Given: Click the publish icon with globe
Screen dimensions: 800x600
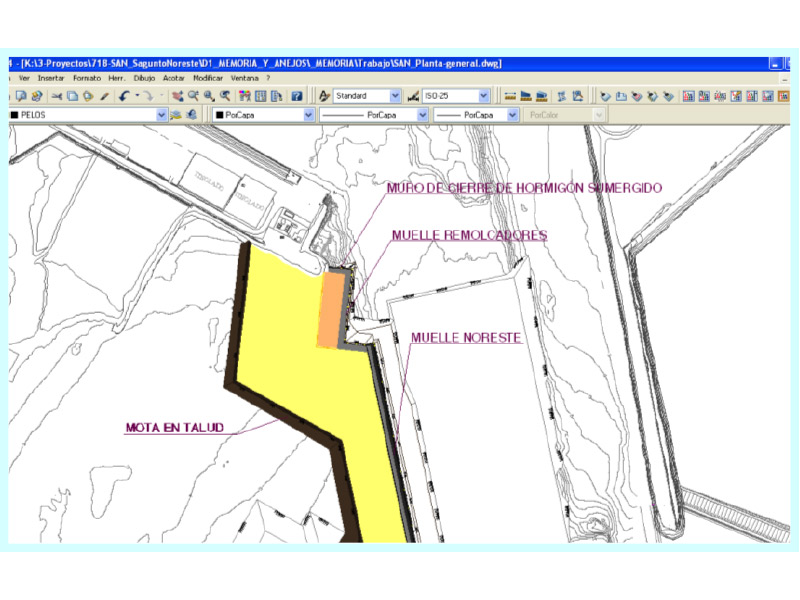Looking at the screenshot, I should click(37, 96).
